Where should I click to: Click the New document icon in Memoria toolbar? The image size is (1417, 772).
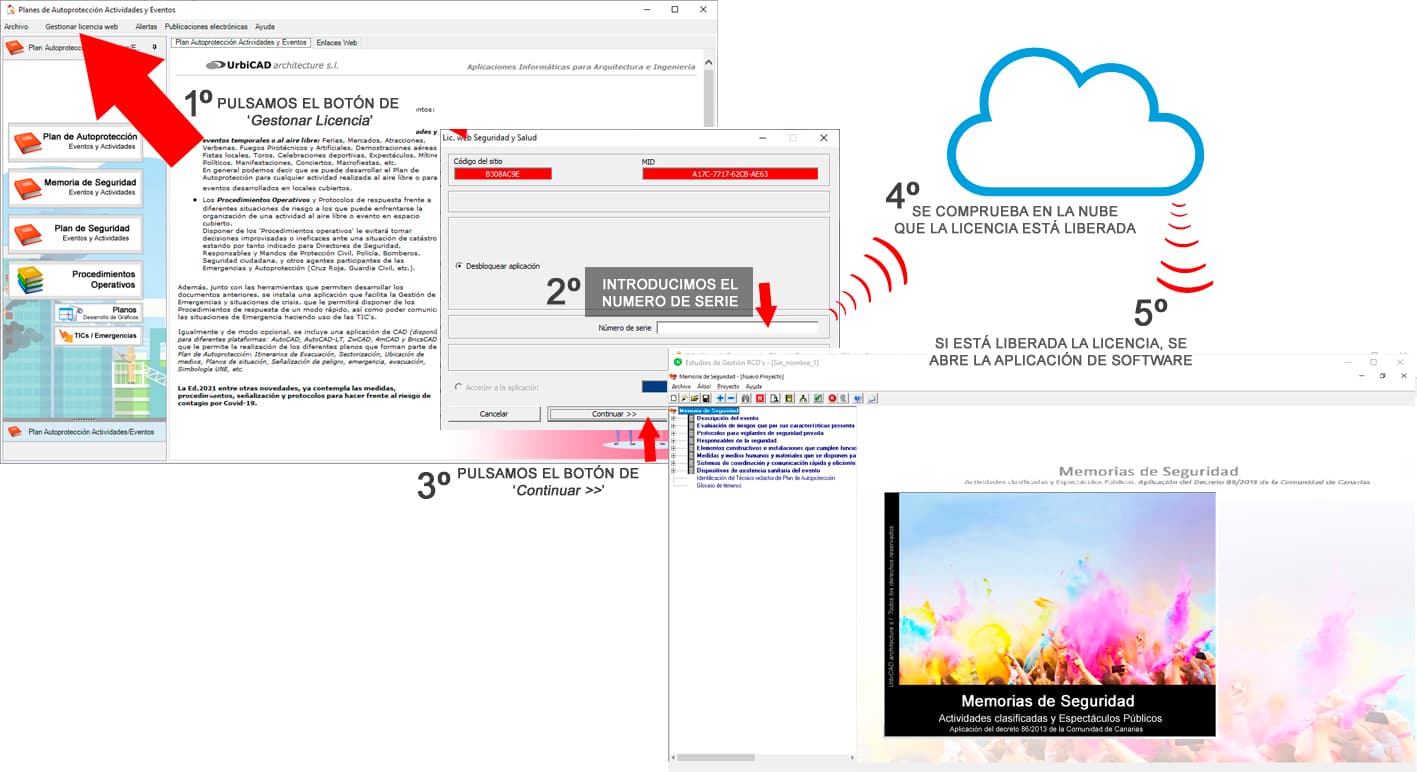(x=674, y=398)
